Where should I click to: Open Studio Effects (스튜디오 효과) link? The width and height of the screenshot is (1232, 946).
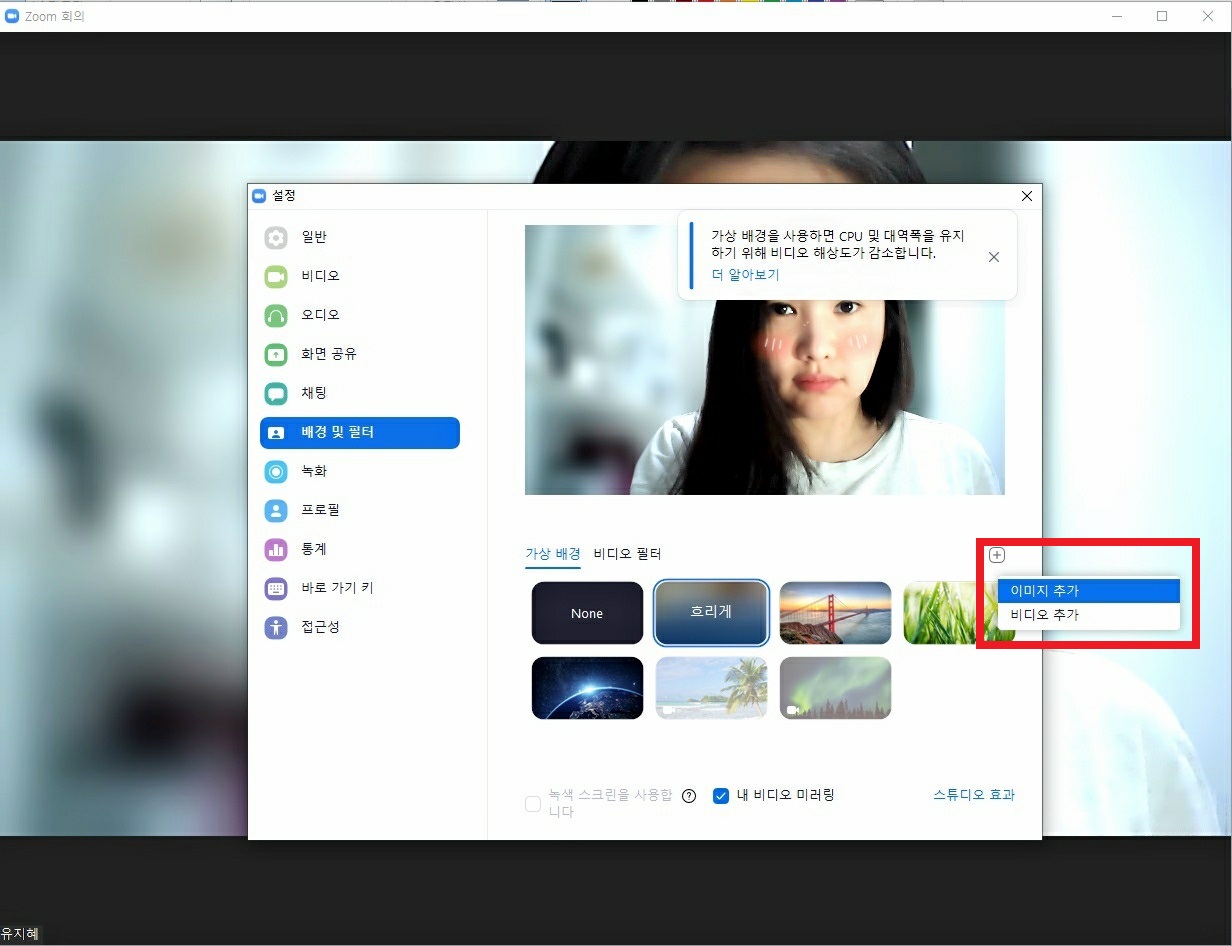pyautogui.click(x=973, y=795)
